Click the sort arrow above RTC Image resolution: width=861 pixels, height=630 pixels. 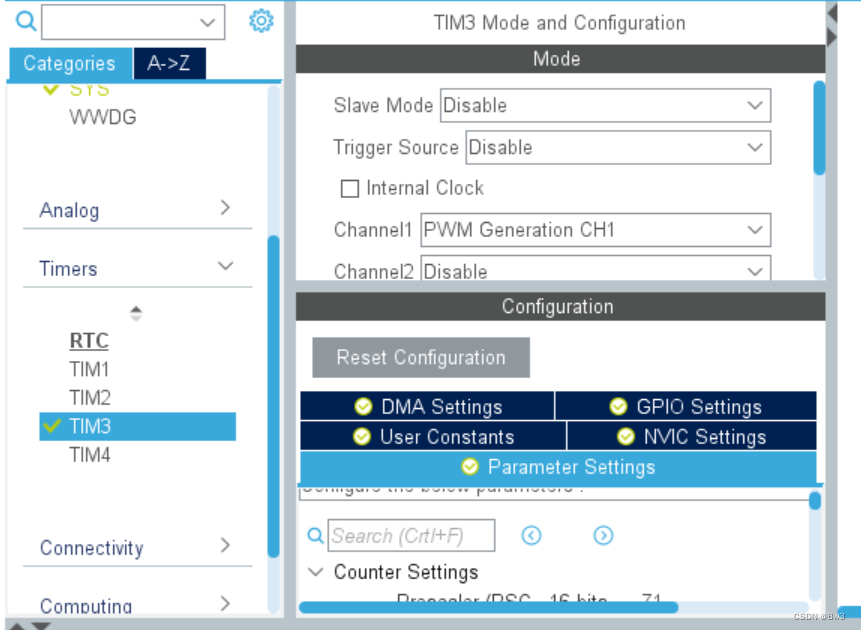tap(136, 312)
